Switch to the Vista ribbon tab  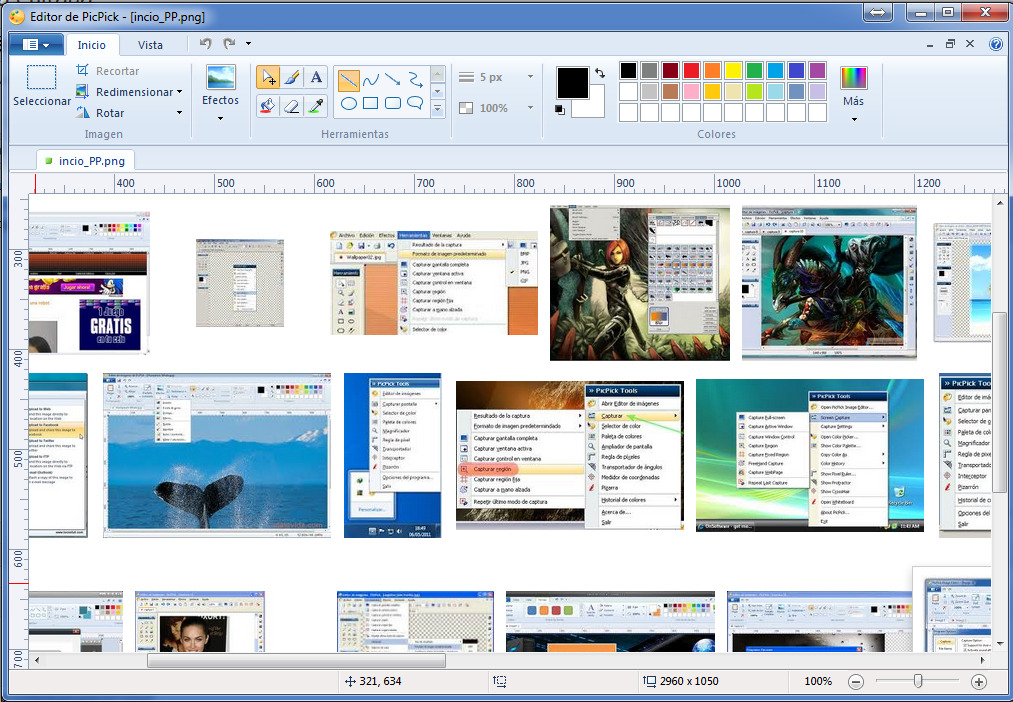pyautogui.click(x=150, y=45)
